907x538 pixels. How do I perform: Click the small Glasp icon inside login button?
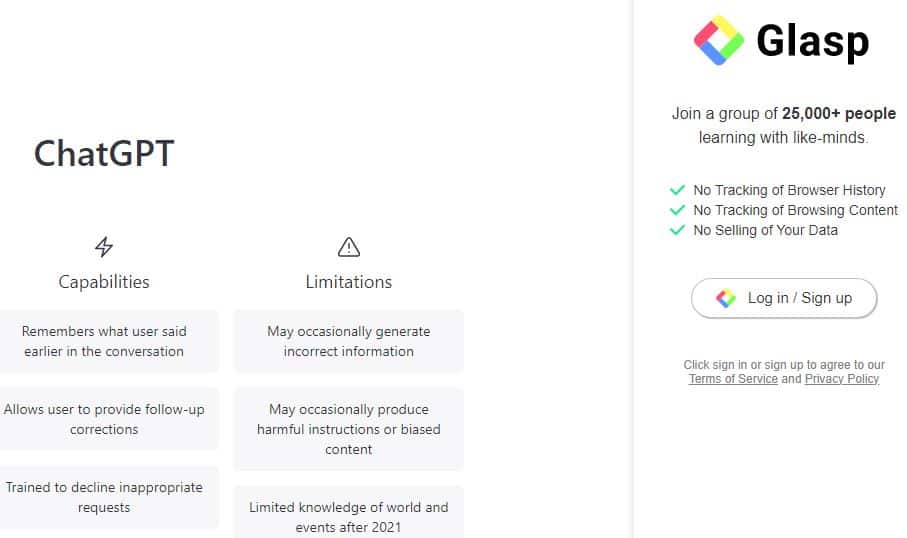pyautogui.click(x=726, y=298)
